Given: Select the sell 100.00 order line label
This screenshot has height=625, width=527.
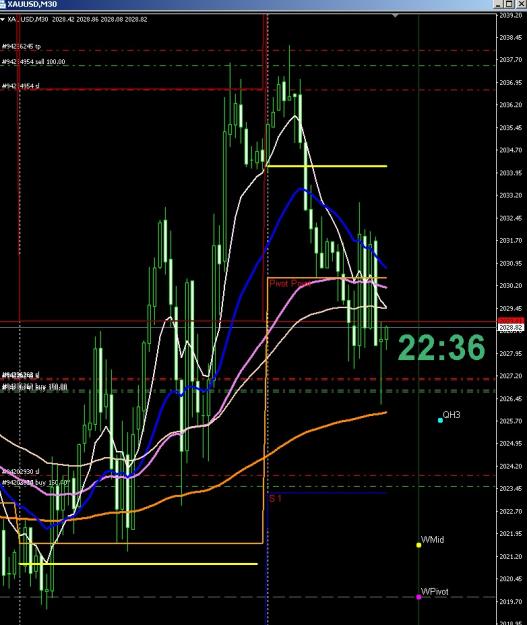Looking at the screenshot, I should pos(33,62).
